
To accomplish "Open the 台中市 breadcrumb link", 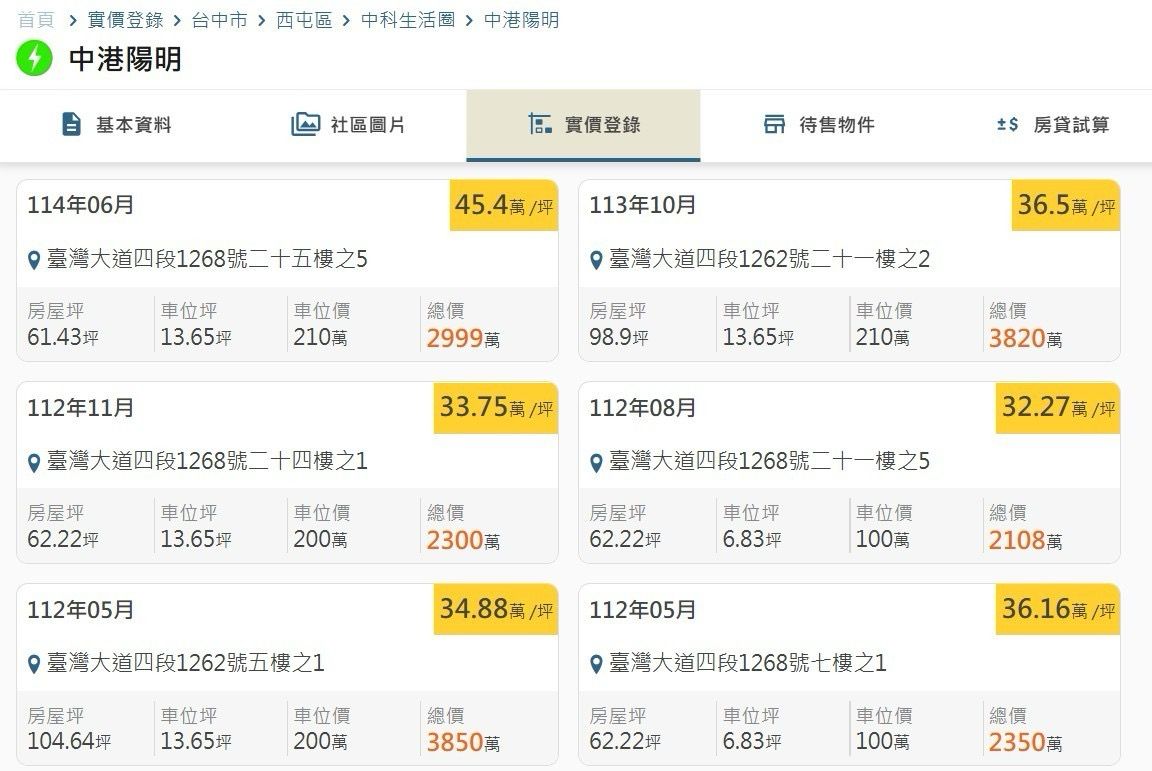I will (219, 20).
